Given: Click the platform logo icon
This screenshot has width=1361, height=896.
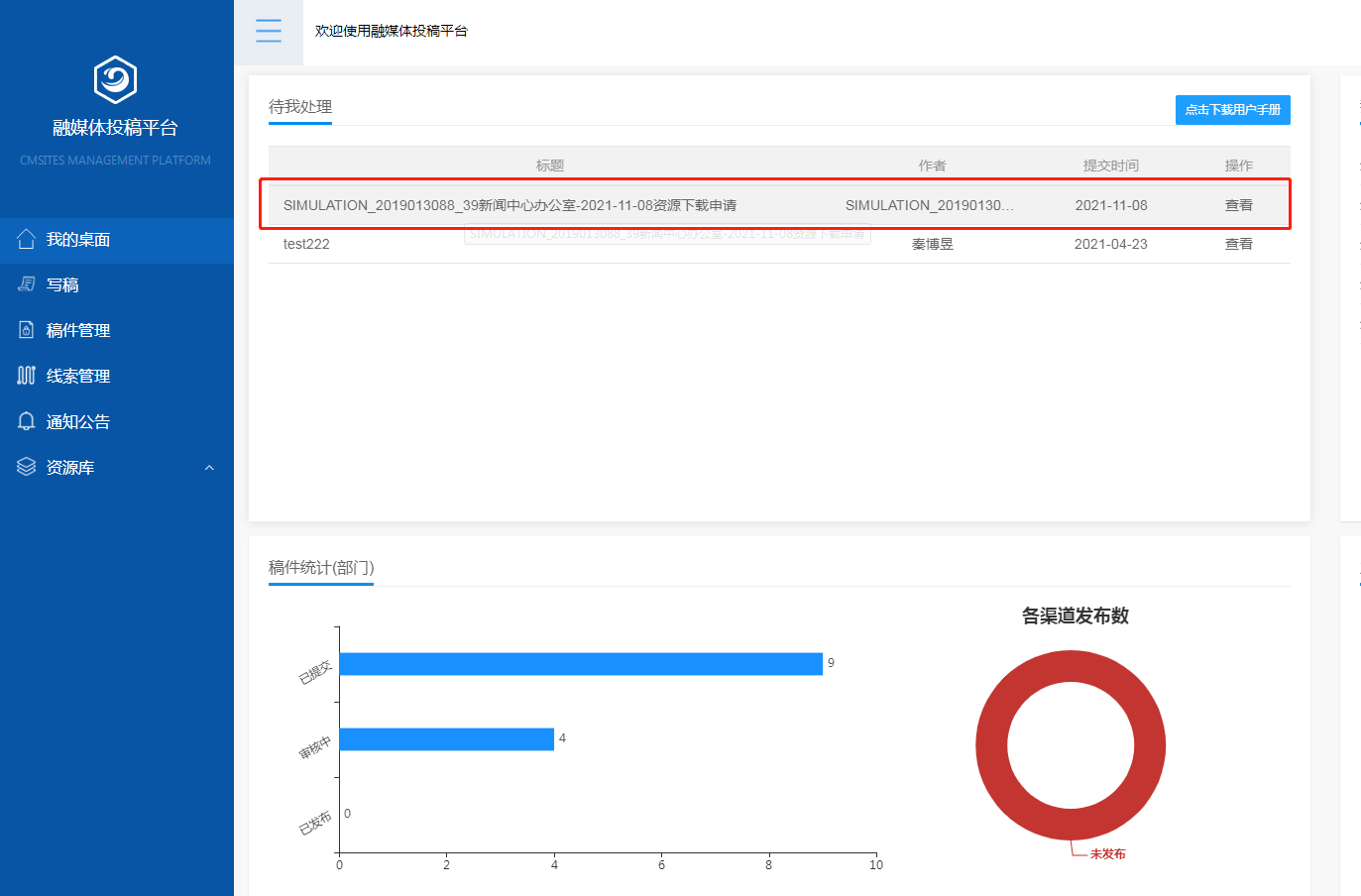Looking at the screenshot, I should (x=115, y=79).
